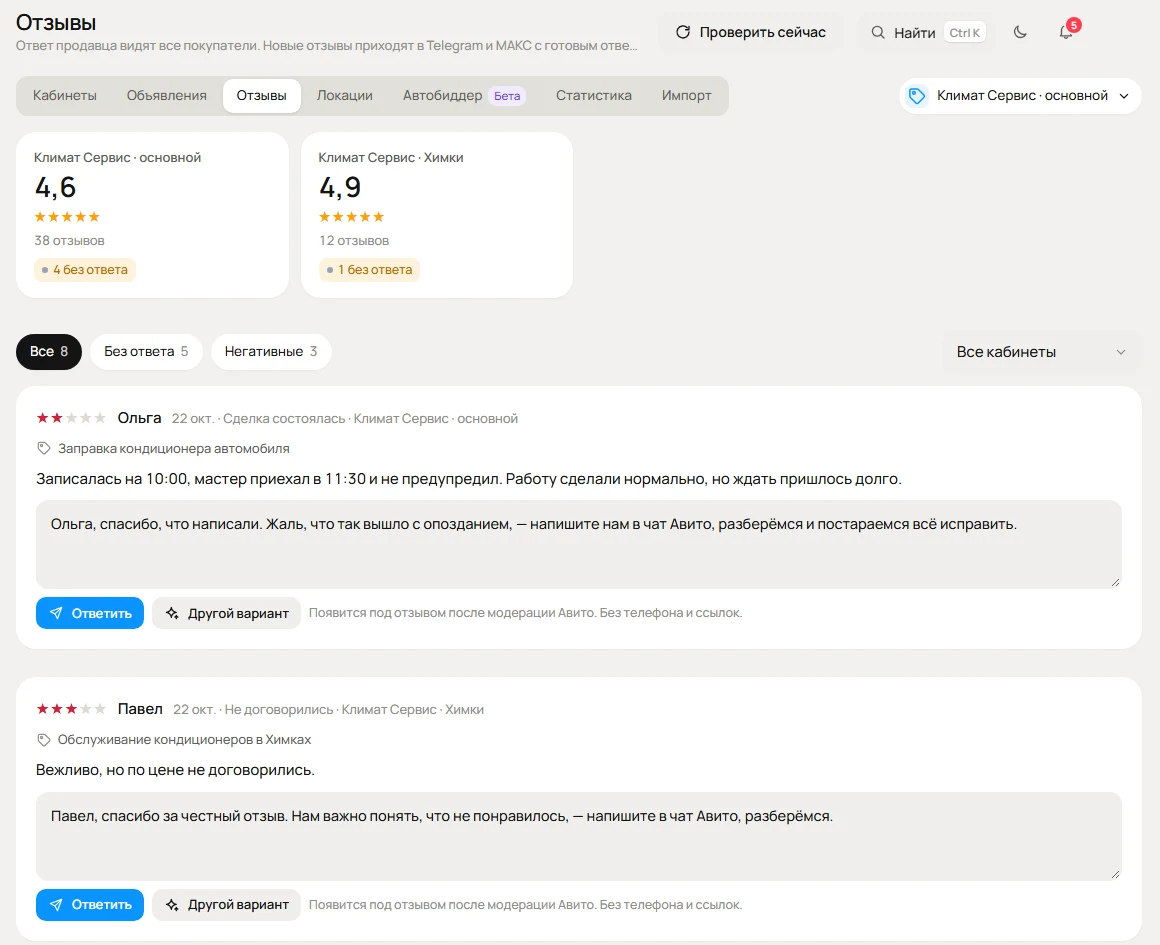This screenshot has height=945, width=1160.
Task: Open the Кабинеты tab
Action: (64, 95)
